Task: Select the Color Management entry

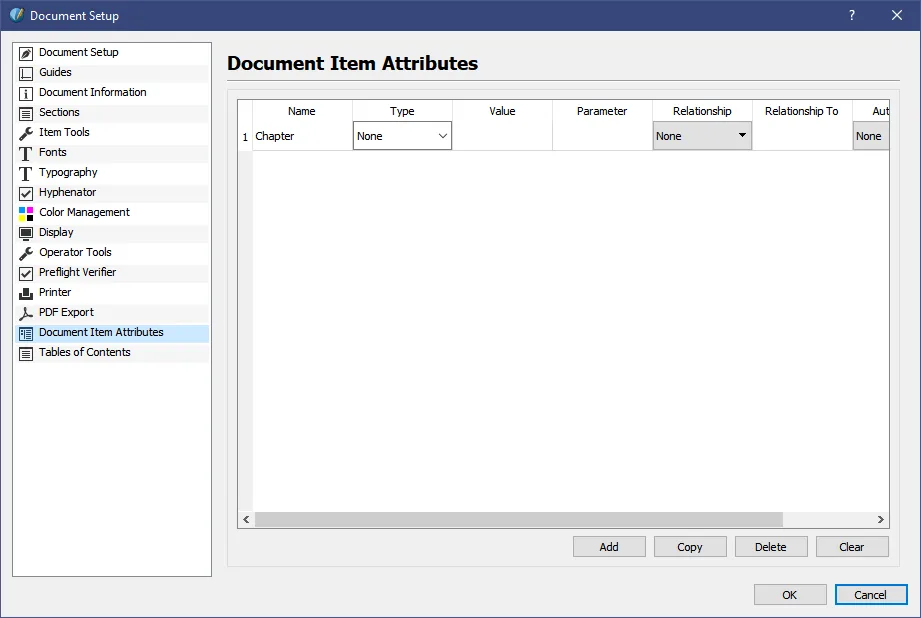Action: [x=112, y=212]
